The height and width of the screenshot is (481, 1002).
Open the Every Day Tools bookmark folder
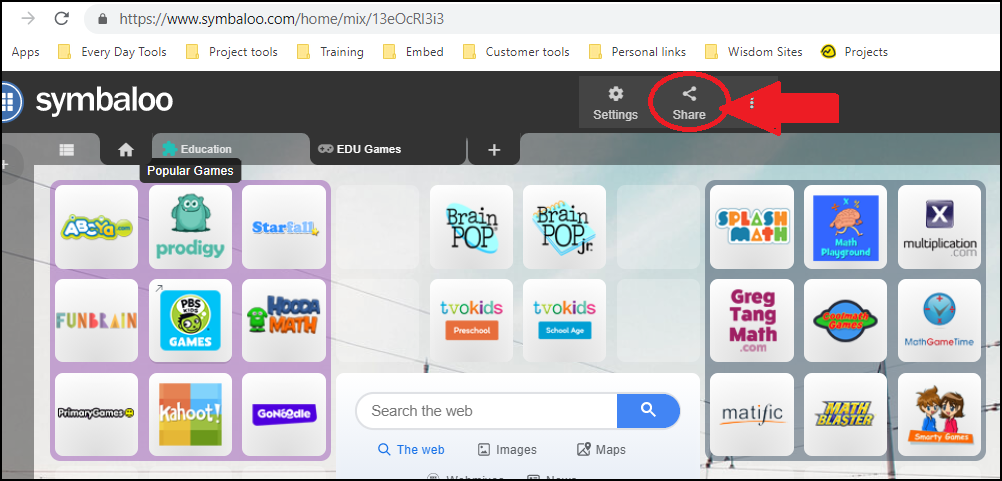tap(112, 52)
